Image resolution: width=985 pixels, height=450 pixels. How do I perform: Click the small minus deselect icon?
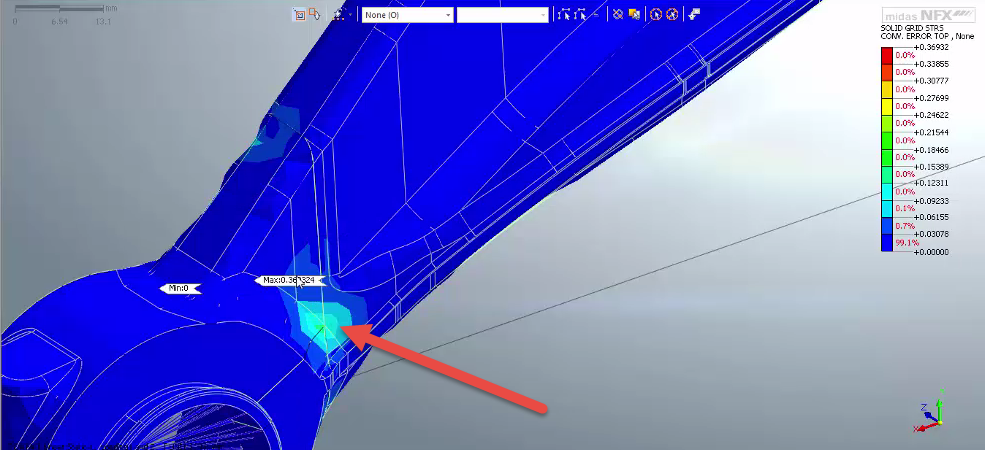(x=596, y=14)
